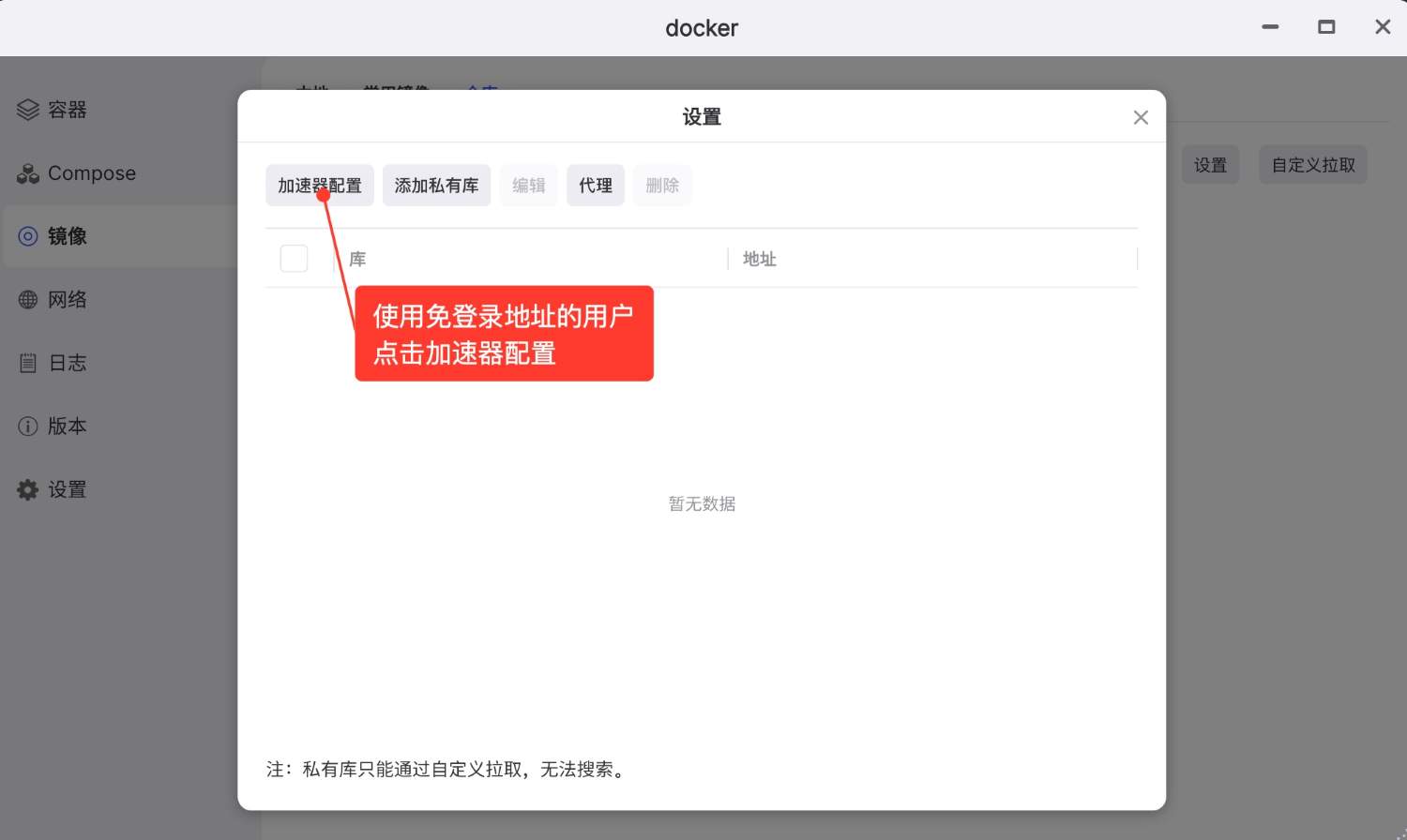
Task: Dismiss the 设置 dialog with the X
Action: (1141, 116)
